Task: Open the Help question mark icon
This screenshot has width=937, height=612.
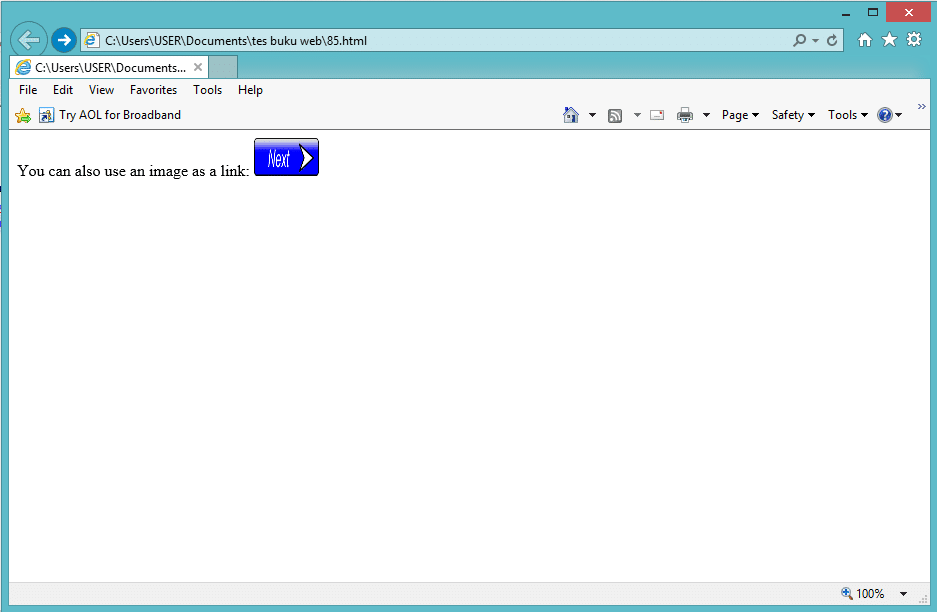Action: pyautogui.click(x=886, y=115)
